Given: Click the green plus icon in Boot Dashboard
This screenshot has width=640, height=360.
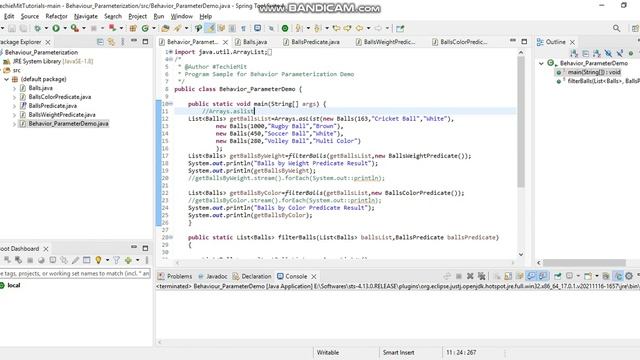Looking at the screenshot, I should point(128,260).
